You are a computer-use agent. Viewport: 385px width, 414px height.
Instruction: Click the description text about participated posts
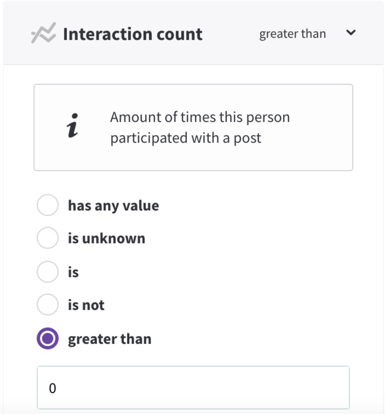point(200,127)
